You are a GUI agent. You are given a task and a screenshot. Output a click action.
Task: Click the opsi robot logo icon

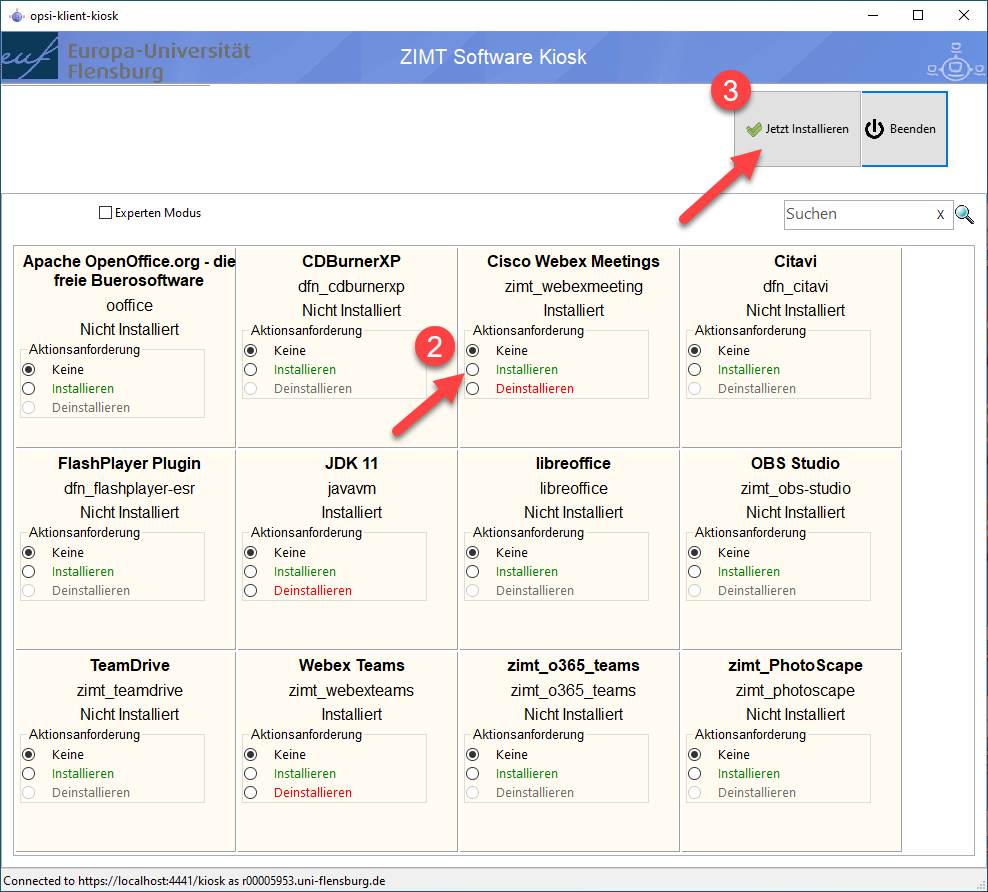tap(954, 61)
